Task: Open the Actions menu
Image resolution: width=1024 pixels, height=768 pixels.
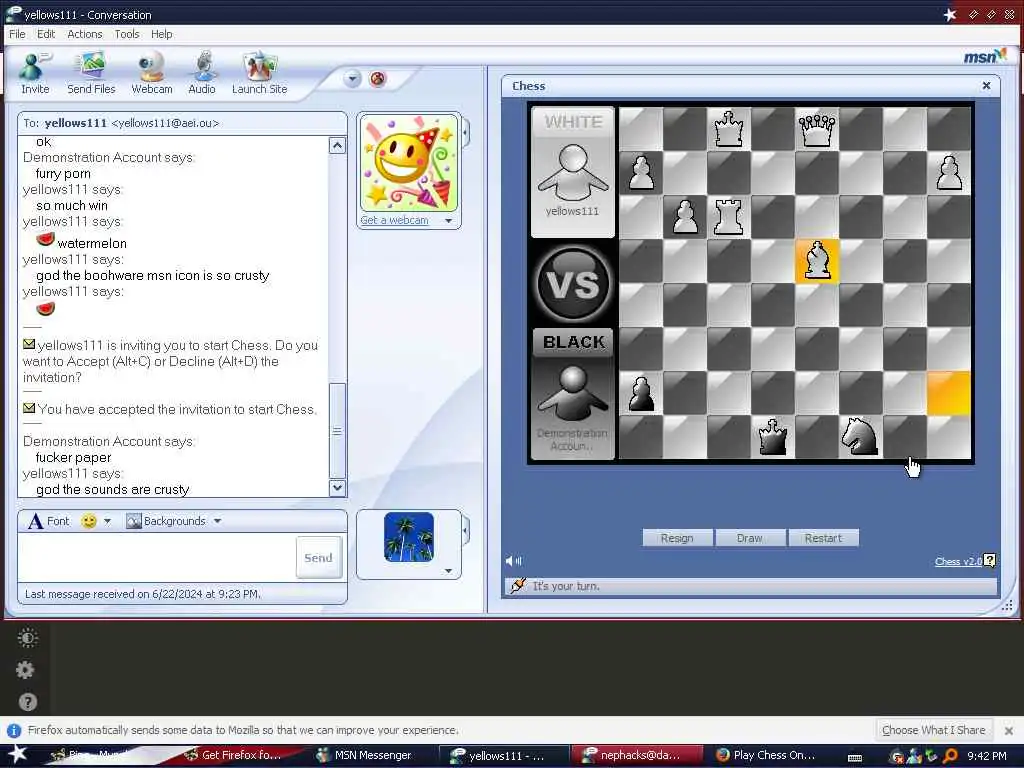Action: click(x=85, y=34)
